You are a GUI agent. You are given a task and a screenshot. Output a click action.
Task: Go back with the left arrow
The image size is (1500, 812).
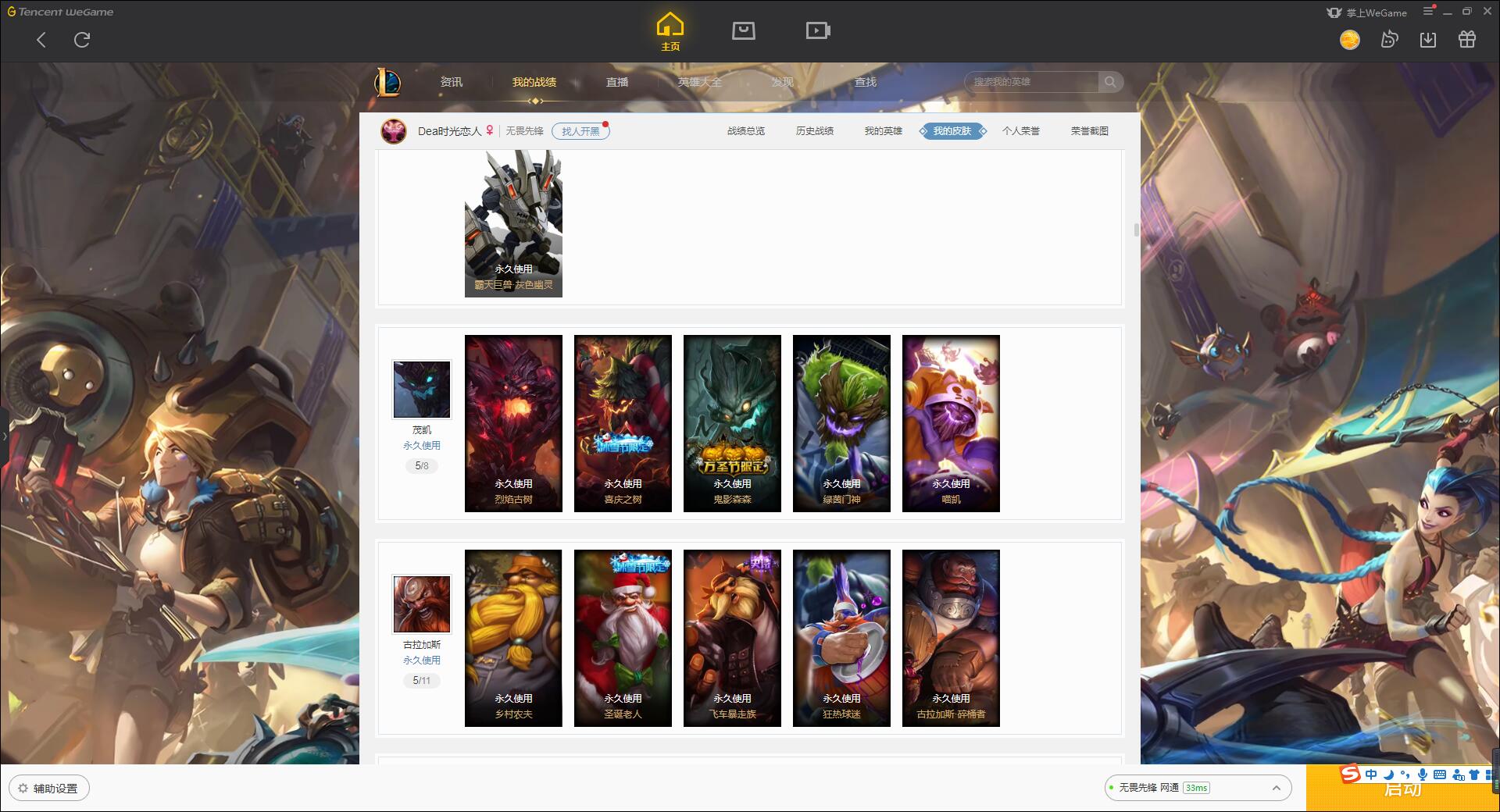[x=41, y=40]
